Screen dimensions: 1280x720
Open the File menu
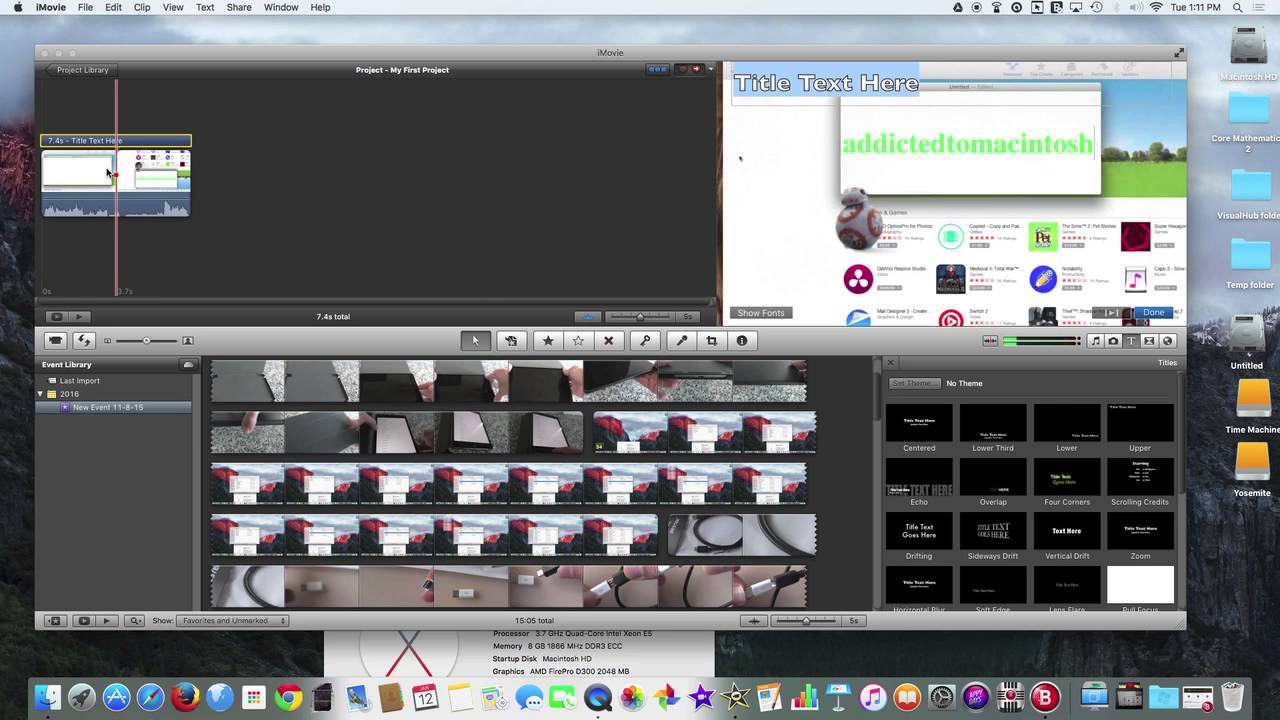tap(85, 7)
